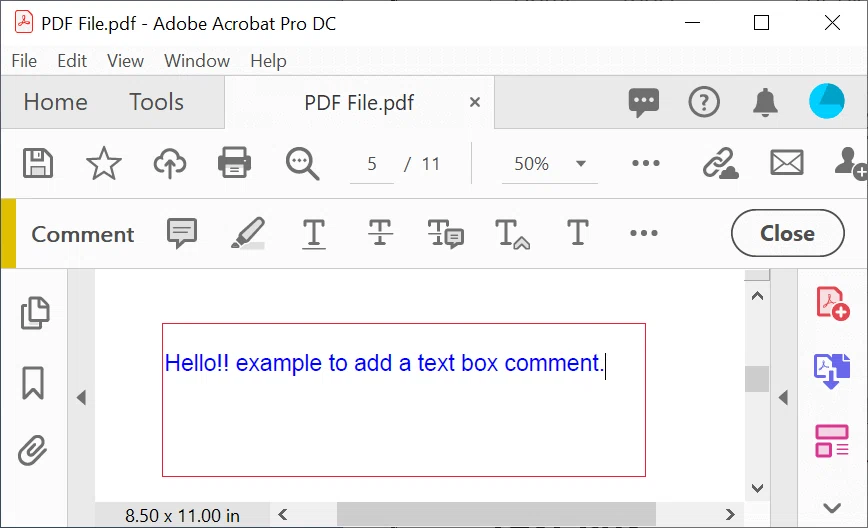Select the PDF File.pdf document tab
868x528 pixels.
coord(359,103)
